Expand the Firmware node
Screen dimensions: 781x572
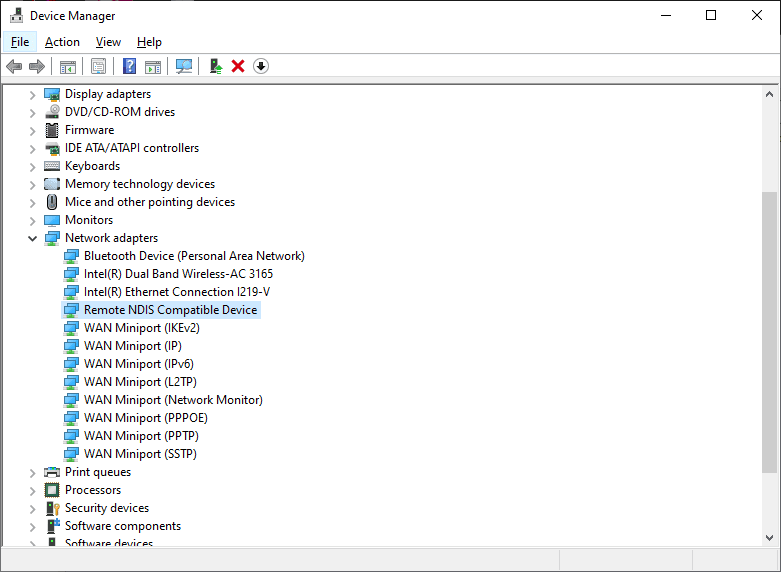(32, 131)
